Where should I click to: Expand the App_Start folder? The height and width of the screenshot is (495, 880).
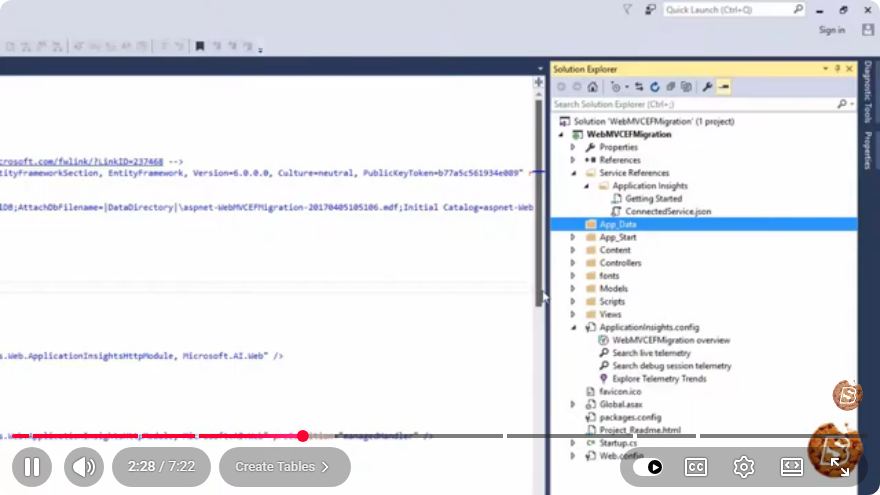pyautogui.click(x=573, y=237)
